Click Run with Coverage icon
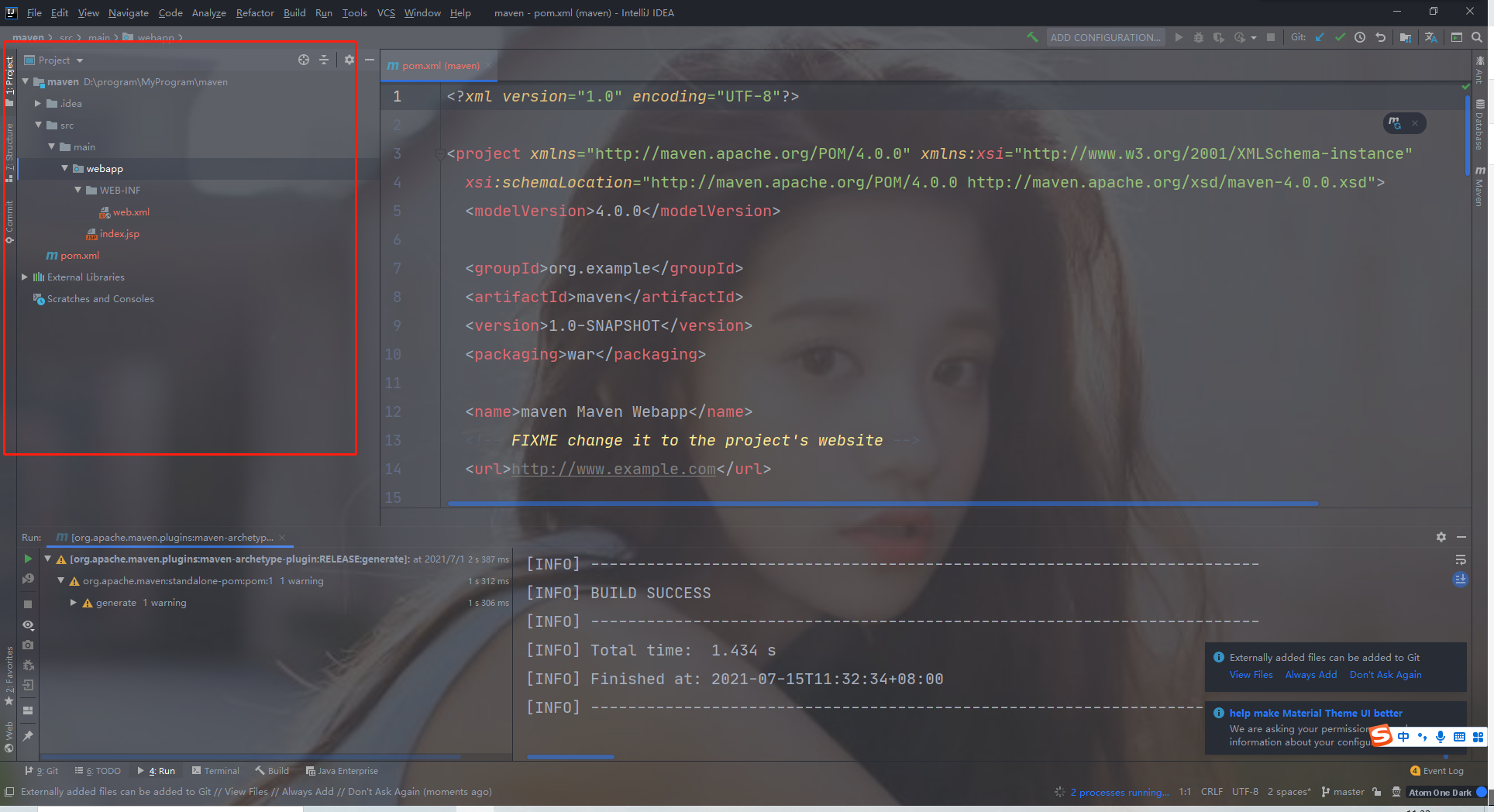The height and width of the screenshot is (812, 1494). click(1219, 37)
